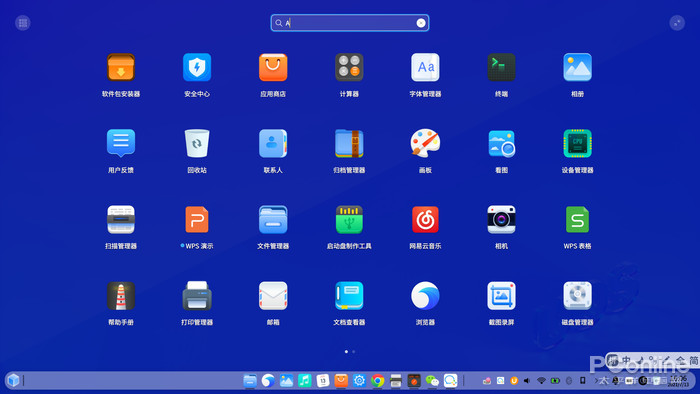
Task: Open 相册 album app in launcher grid
Action: pyautogui.click(x=578, y=67)
